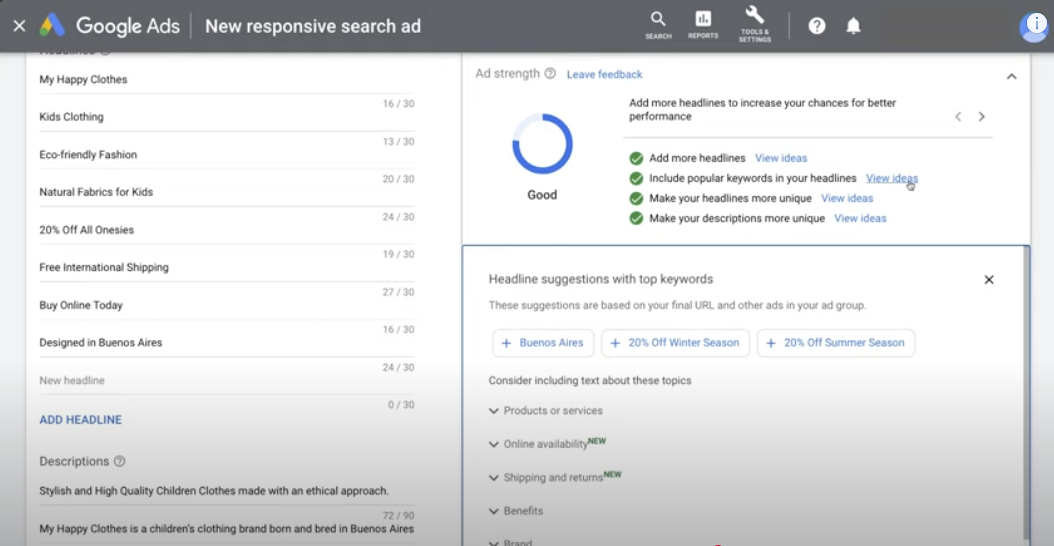Viewport: 1054px width, 546px height.
Task: Expand Products or services topic
Action: (546, 410)
